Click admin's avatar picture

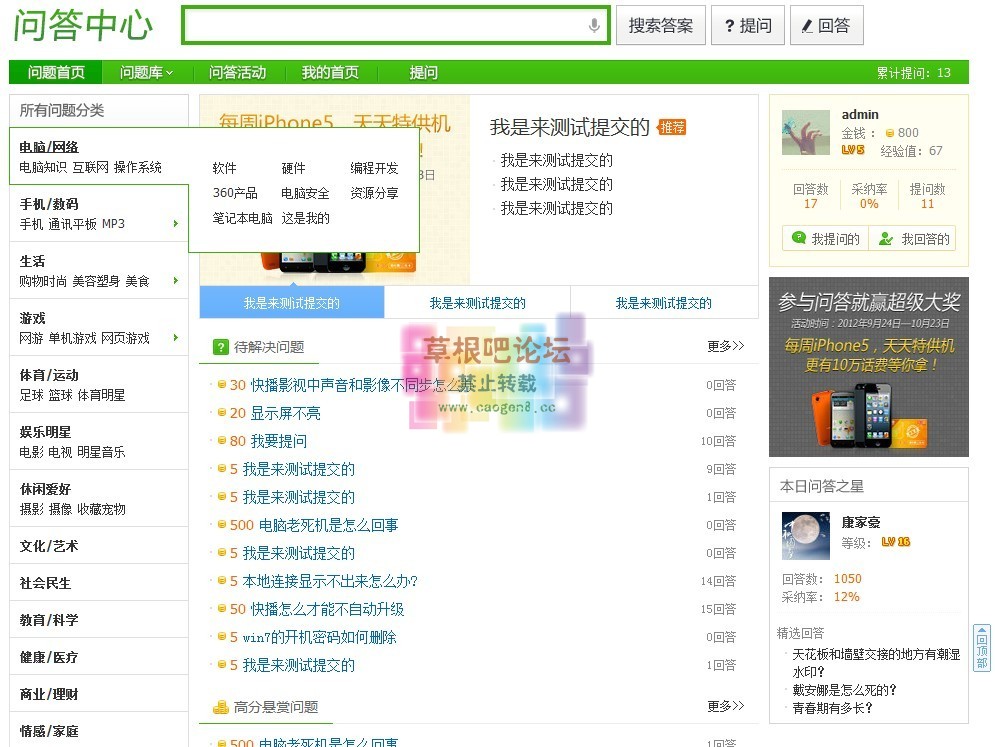pos(805,133)
